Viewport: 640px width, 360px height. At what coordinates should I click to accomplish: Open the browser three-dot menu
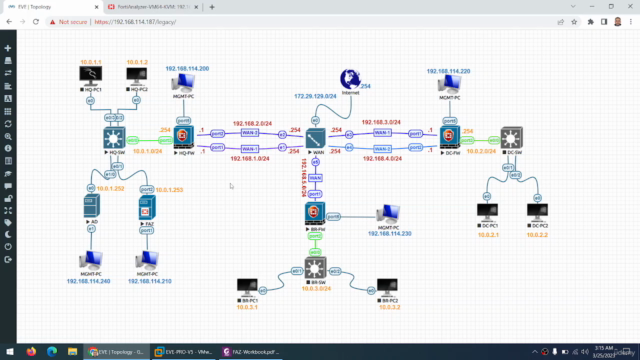[631, 22]
